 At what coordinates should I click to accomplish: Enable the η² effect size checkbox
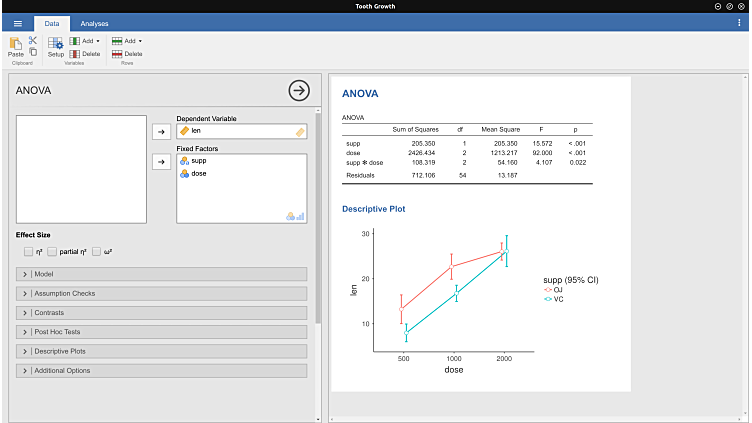coord(28,252)
